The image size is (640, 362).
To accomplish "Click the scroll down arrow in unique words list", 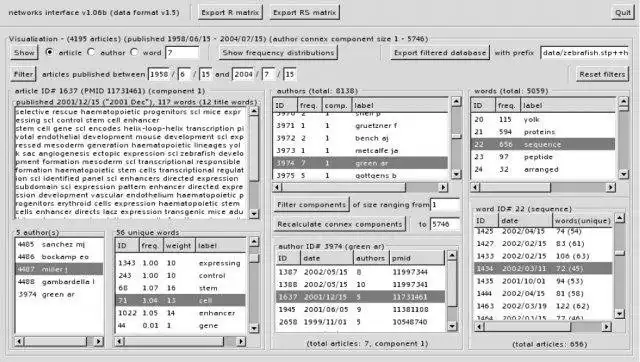I will point(254,328).
